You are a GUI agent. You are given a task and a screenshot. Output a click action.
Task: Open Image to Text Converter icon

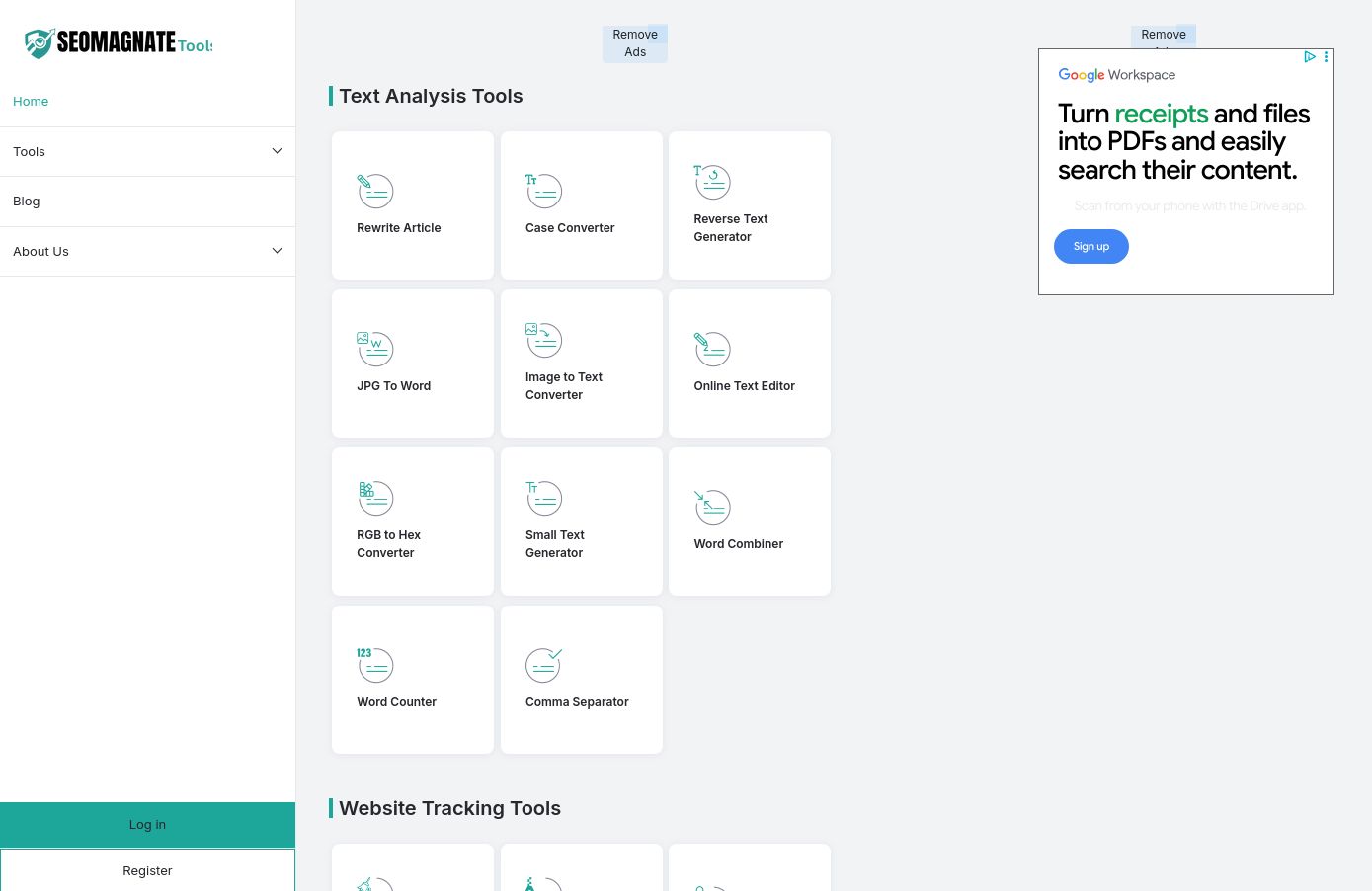tap(543, 340)
